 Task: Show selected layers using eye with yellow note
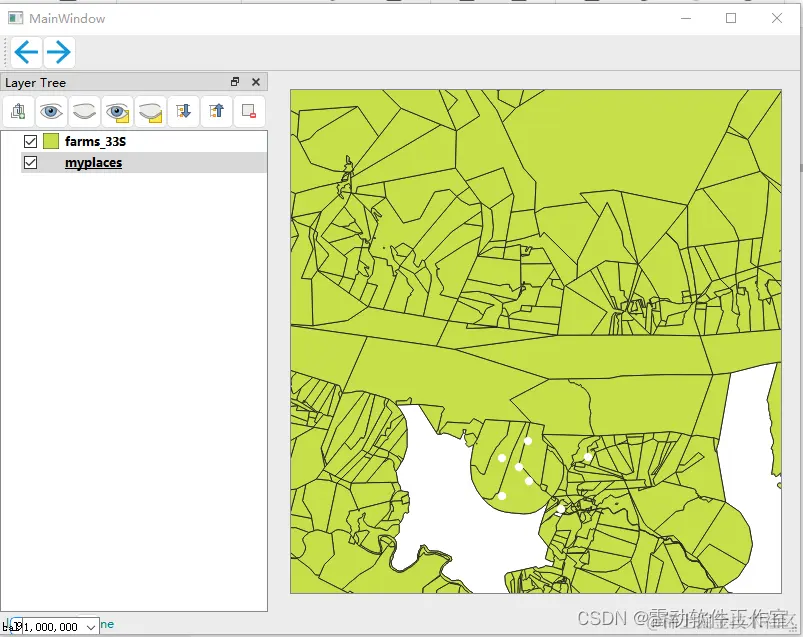point(117,111)
